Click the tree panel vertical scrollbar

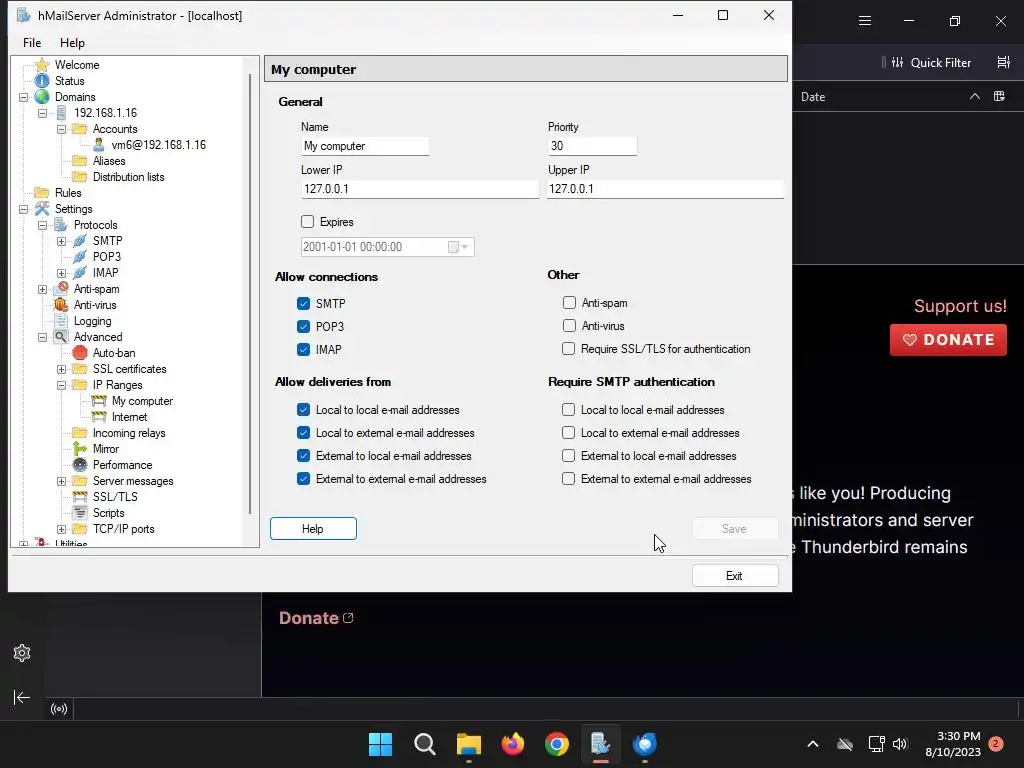click(x=249, y=294)
